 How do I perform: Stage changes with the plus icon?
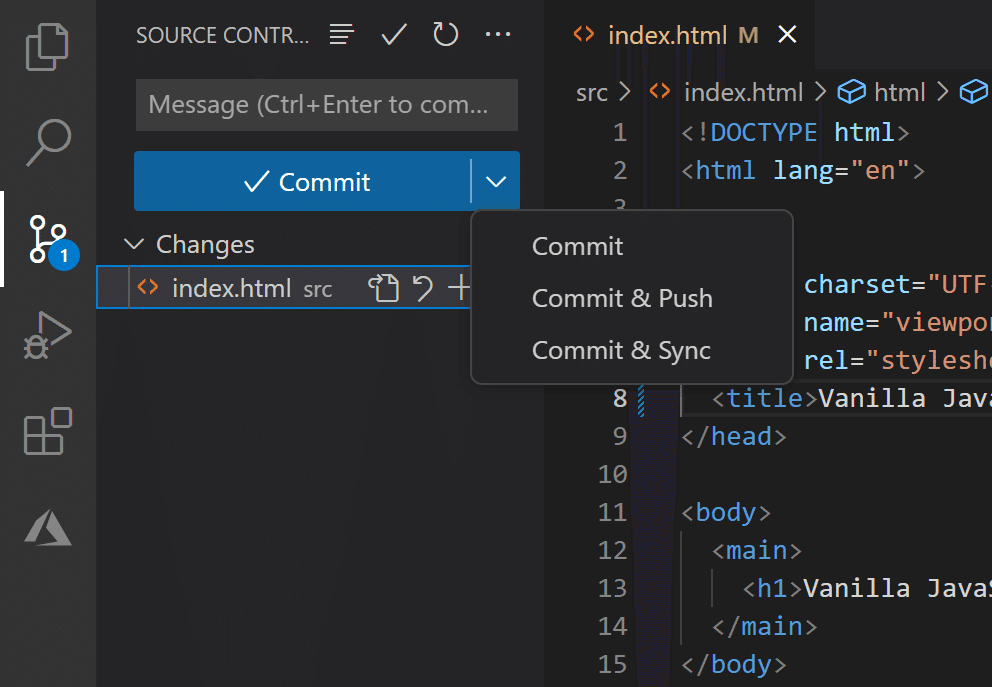(x=459, y=289)
